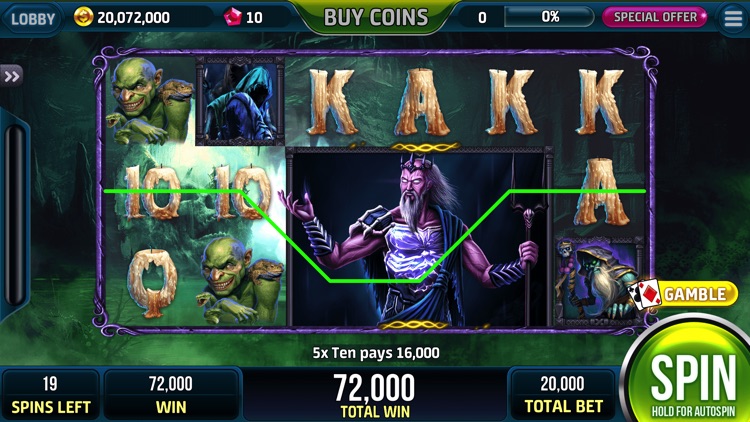Click the 72,000 TOTAL WIN display

[x=375, y=394]
